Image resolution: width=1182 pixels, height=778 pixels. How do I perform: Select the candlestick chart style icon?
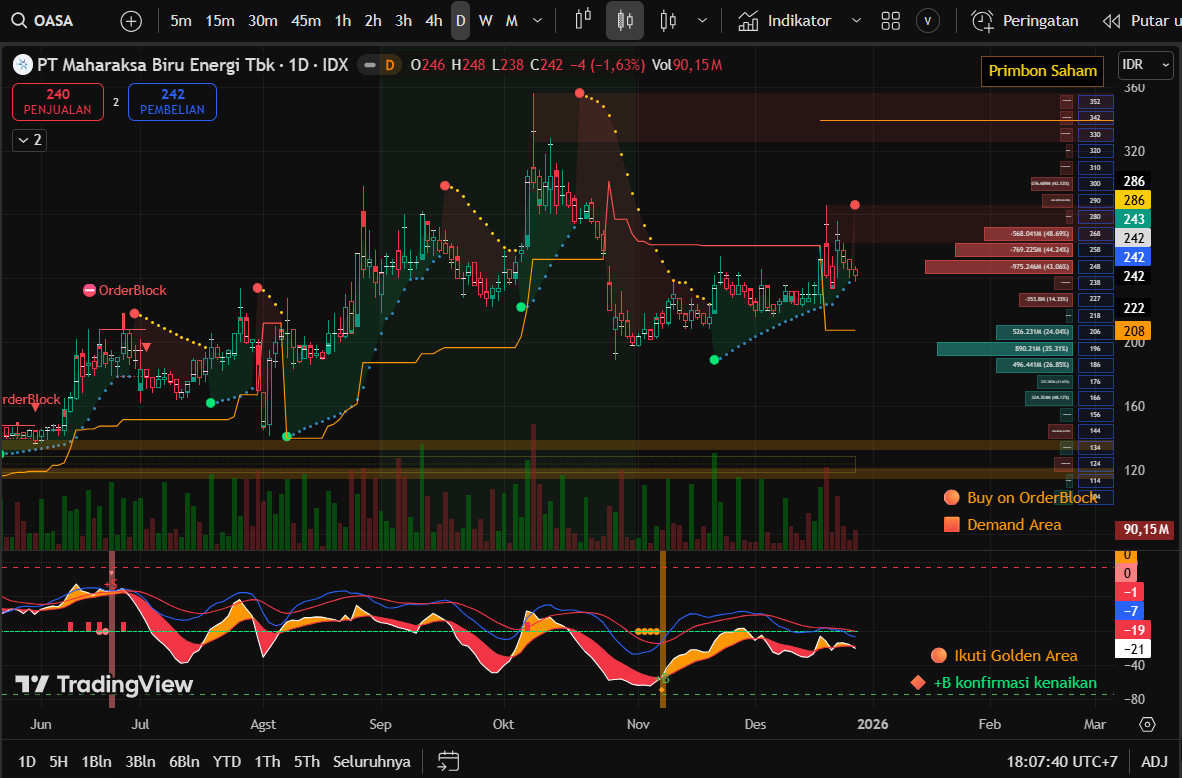pos(626,21)
